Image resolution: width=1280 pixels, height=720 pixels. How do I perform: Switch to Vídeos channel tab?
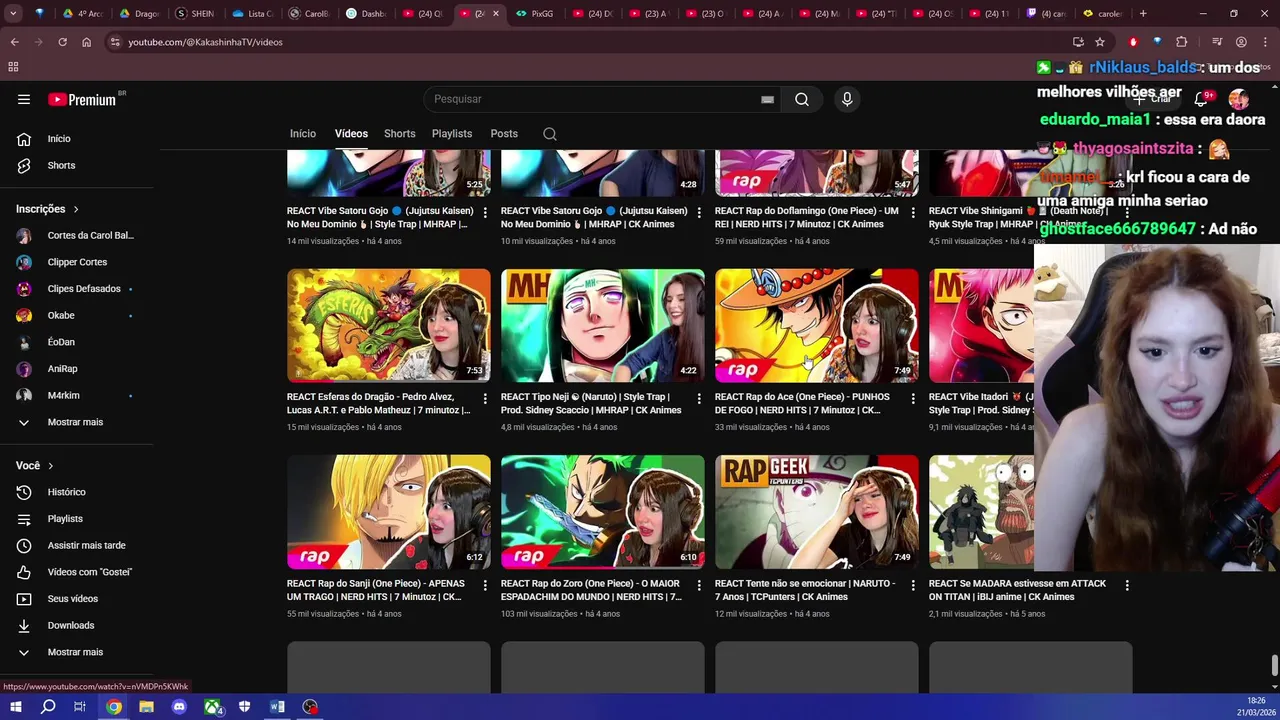(351, 134)
